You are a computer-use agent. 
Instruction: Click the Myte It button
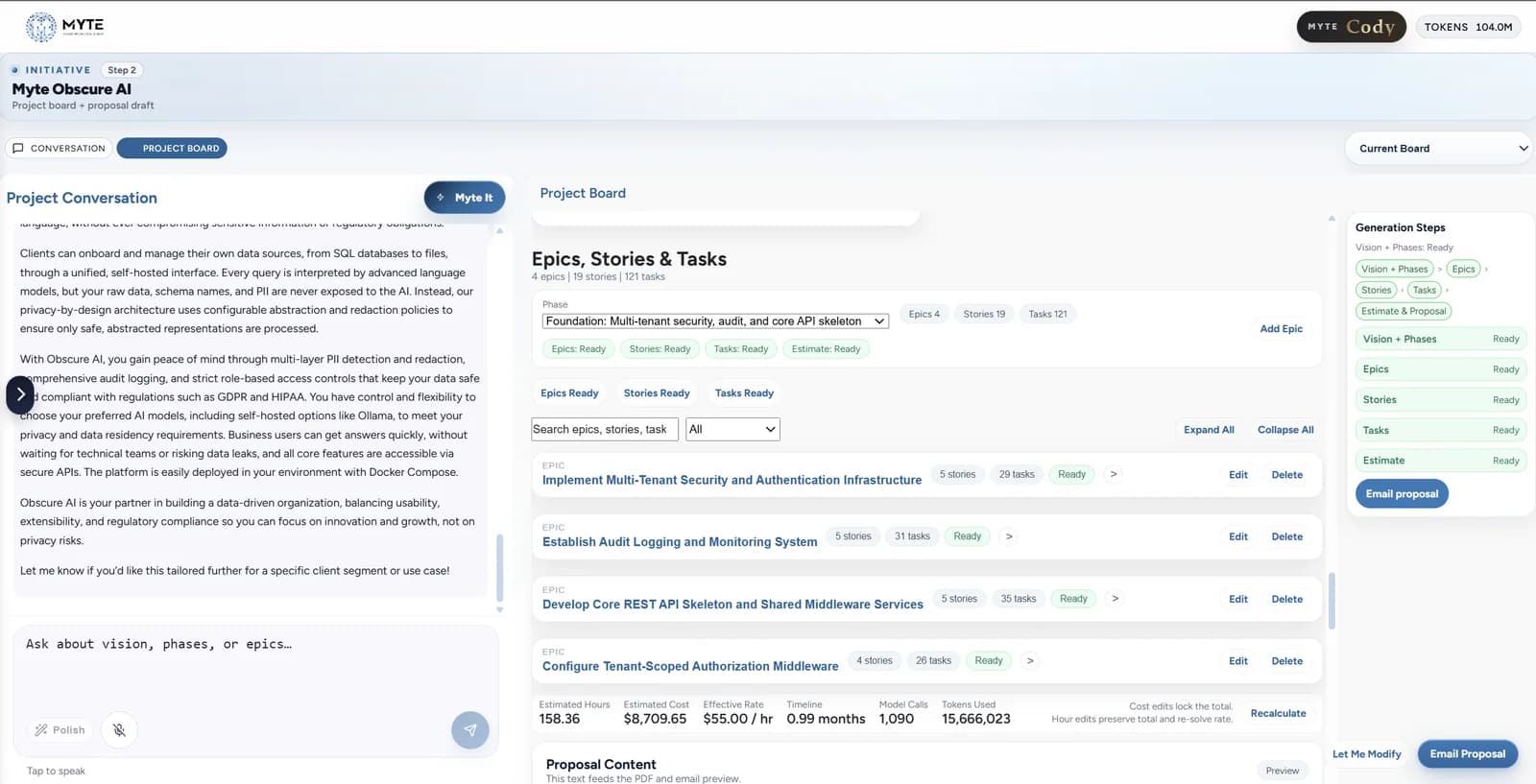tap(465, 198)
